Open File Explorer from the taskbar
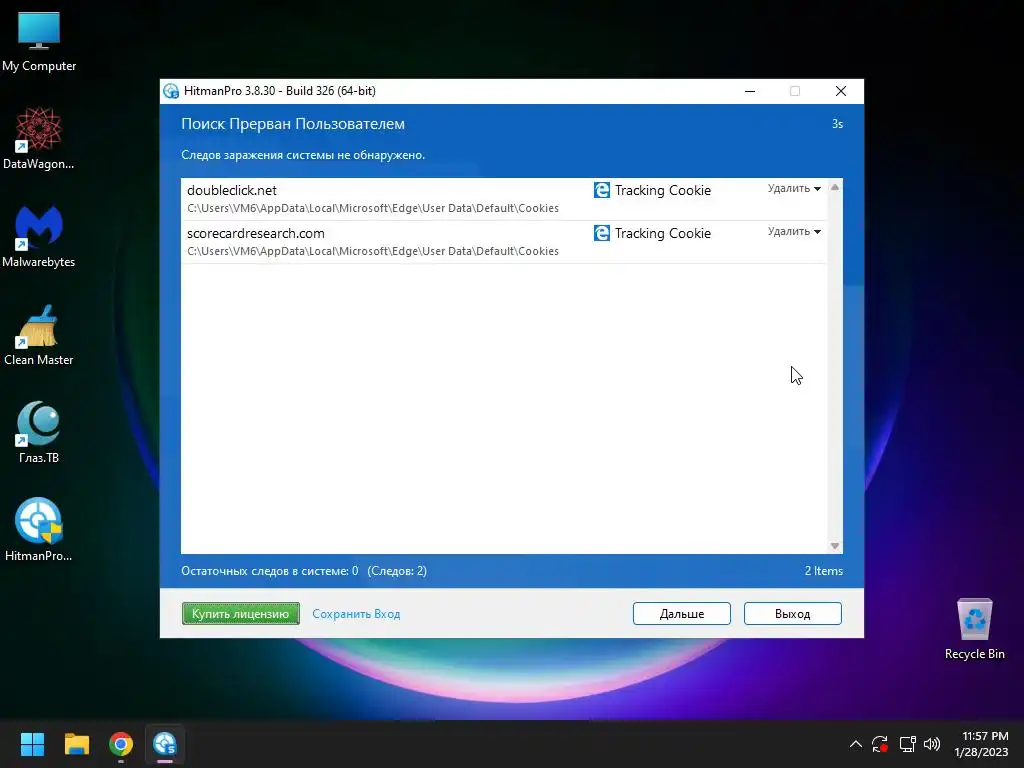 76,744
